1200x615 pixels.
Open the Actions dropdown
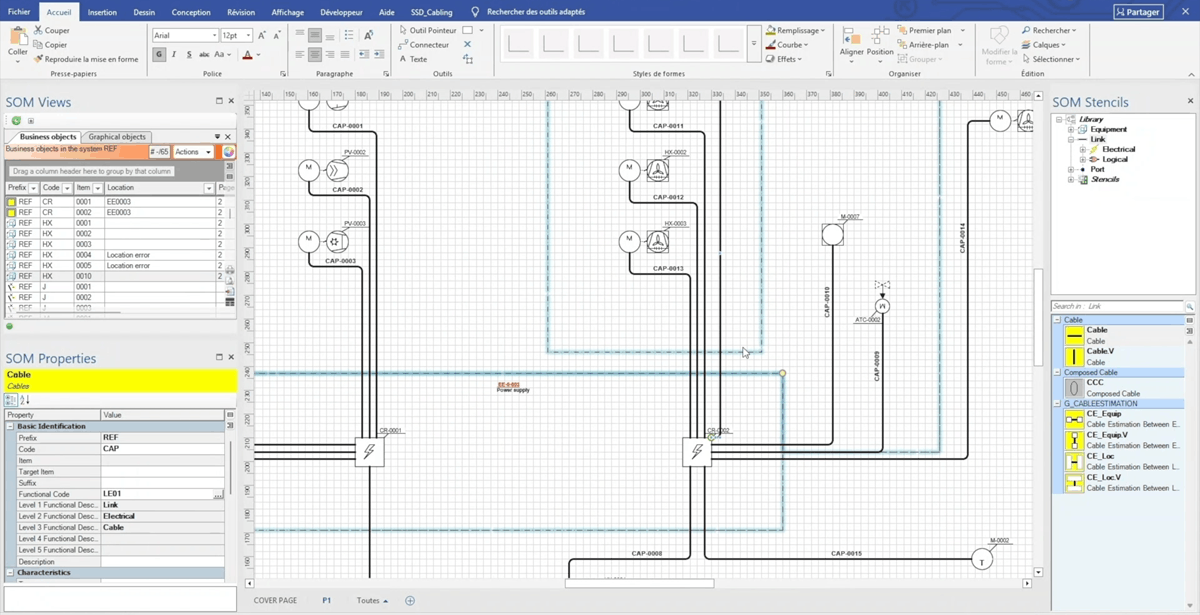193,152
